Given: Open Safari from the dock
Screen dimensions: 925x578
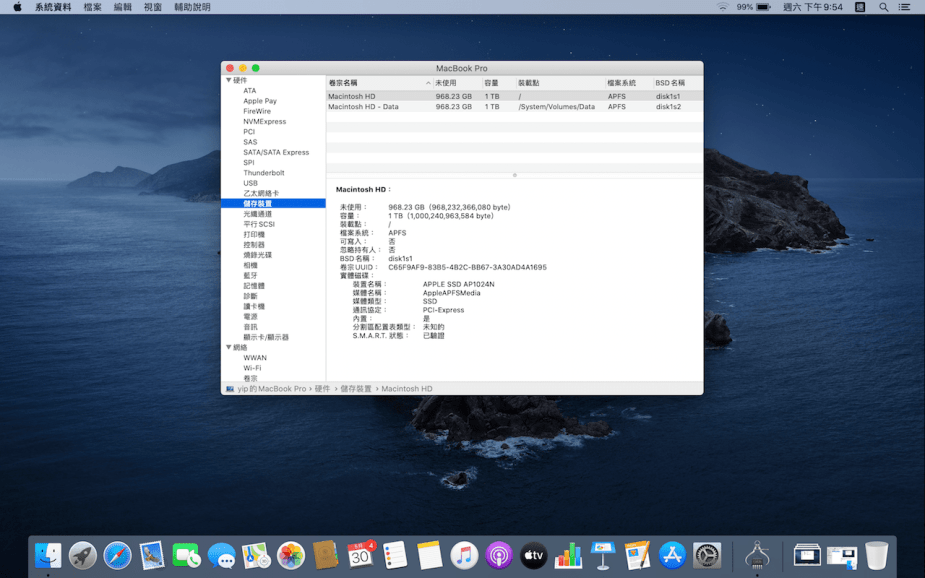Looking at the screenshot, I should [117, 555].
